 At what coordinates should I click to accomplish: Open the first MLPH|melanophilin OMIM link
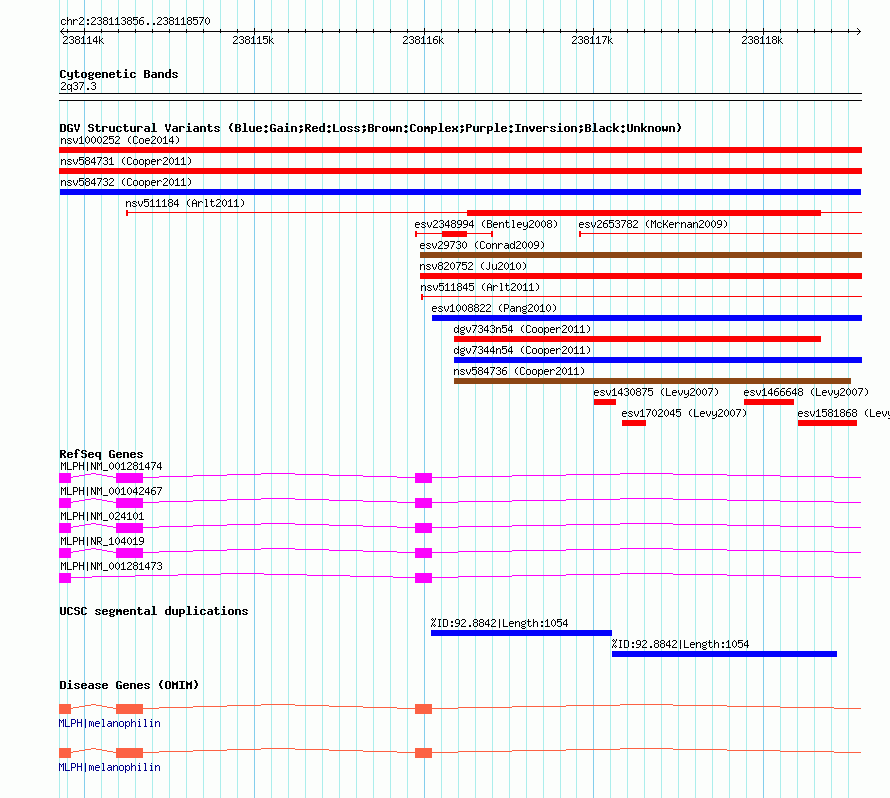[110, 724]
